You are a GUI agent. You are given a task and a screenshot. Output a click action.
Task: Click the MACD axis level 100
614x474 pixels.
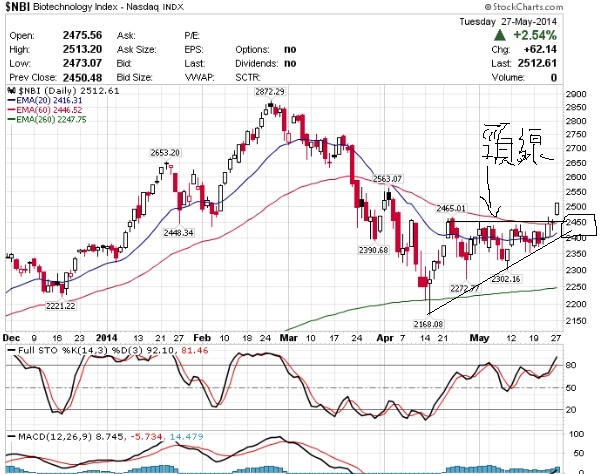point(575,434)
